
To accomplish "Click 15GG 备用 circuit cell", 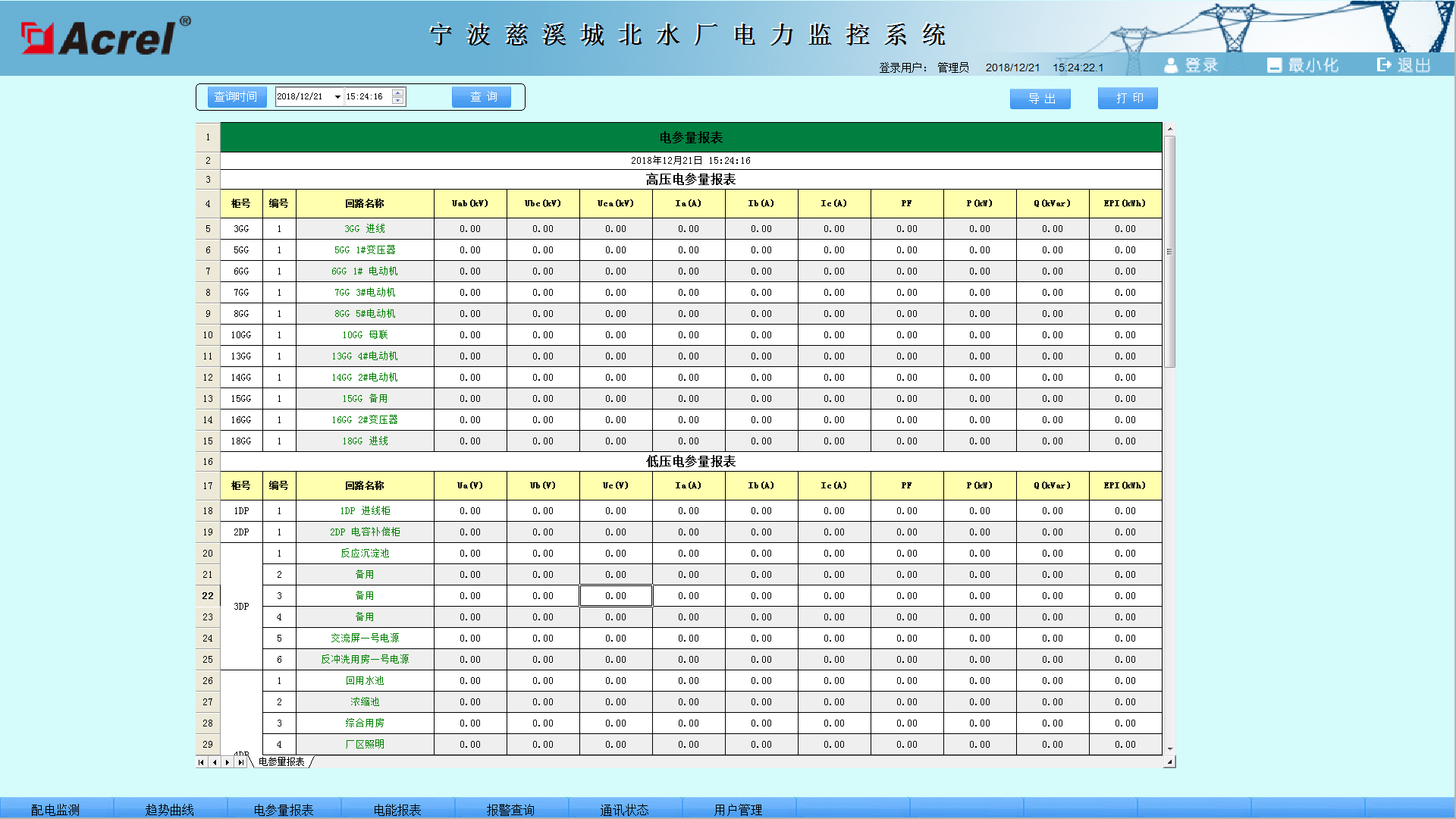I will pos(365,399).
